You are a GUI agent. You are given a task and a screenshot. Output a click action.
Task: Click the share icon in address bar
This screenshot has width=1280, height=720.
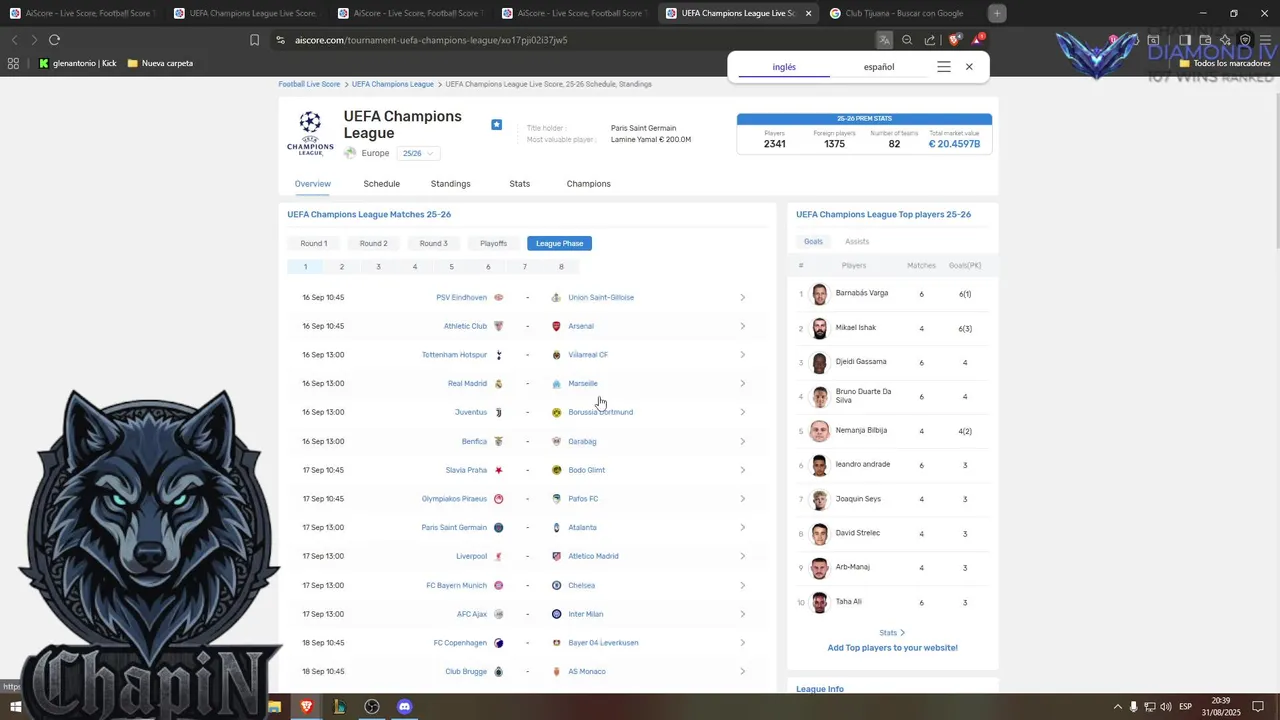point(930,40)
